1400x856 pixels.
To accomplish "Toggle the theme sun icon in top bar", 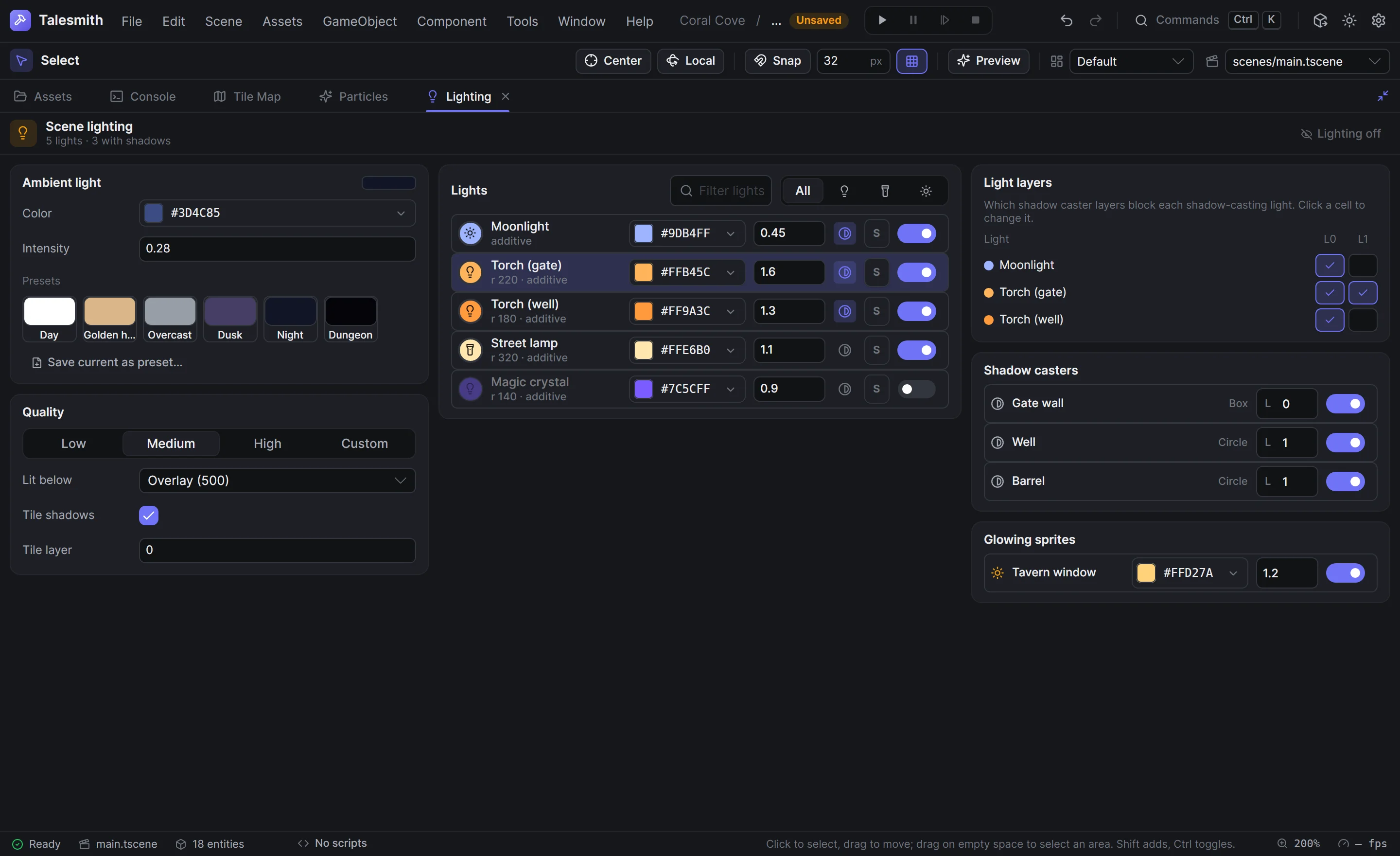I will 1349,20.
